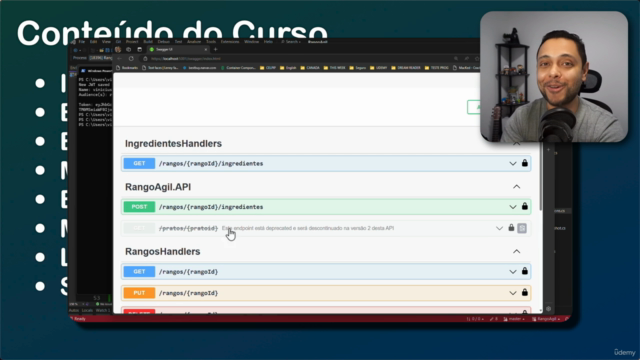Click the workspaces icon beside browser profile
This screenshot has width=640, height=360.
point(129,49)
